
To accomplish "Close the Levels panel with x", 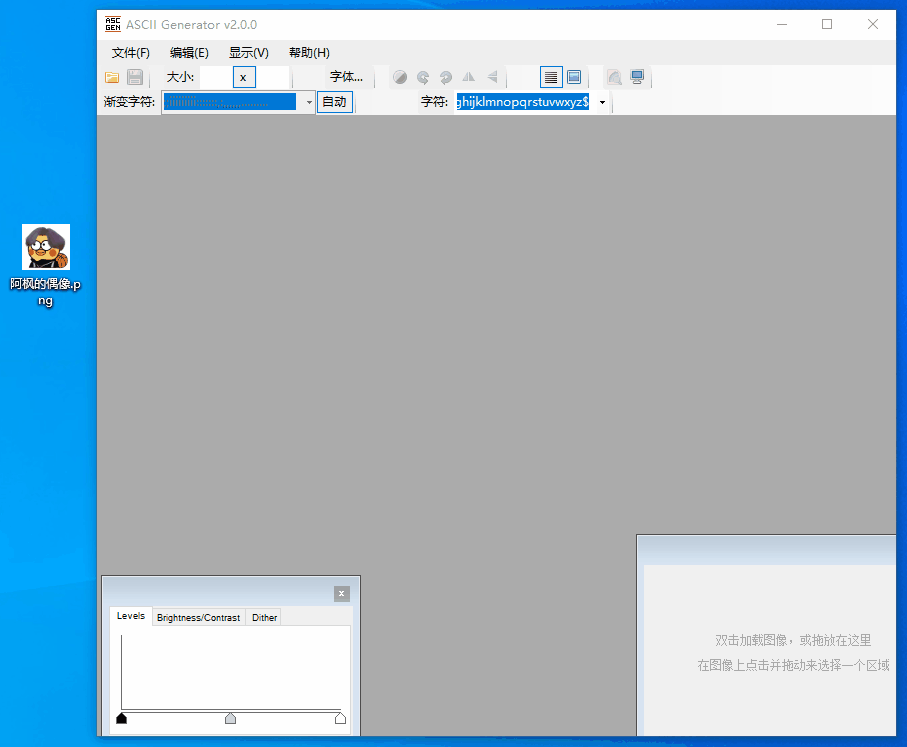I will point(342,594).
